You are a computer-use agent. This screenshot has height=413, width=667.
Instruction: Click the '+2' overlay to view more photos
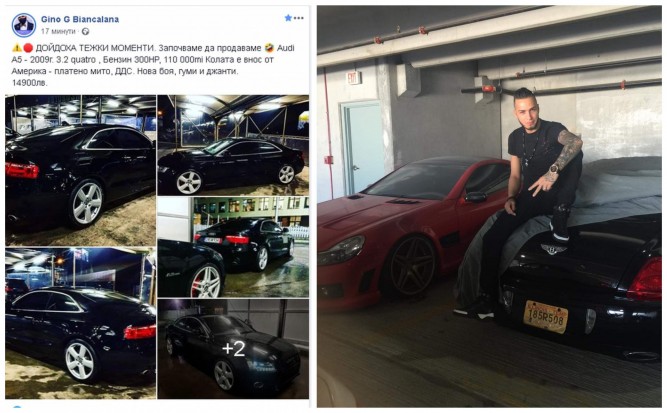click(233, 349)
